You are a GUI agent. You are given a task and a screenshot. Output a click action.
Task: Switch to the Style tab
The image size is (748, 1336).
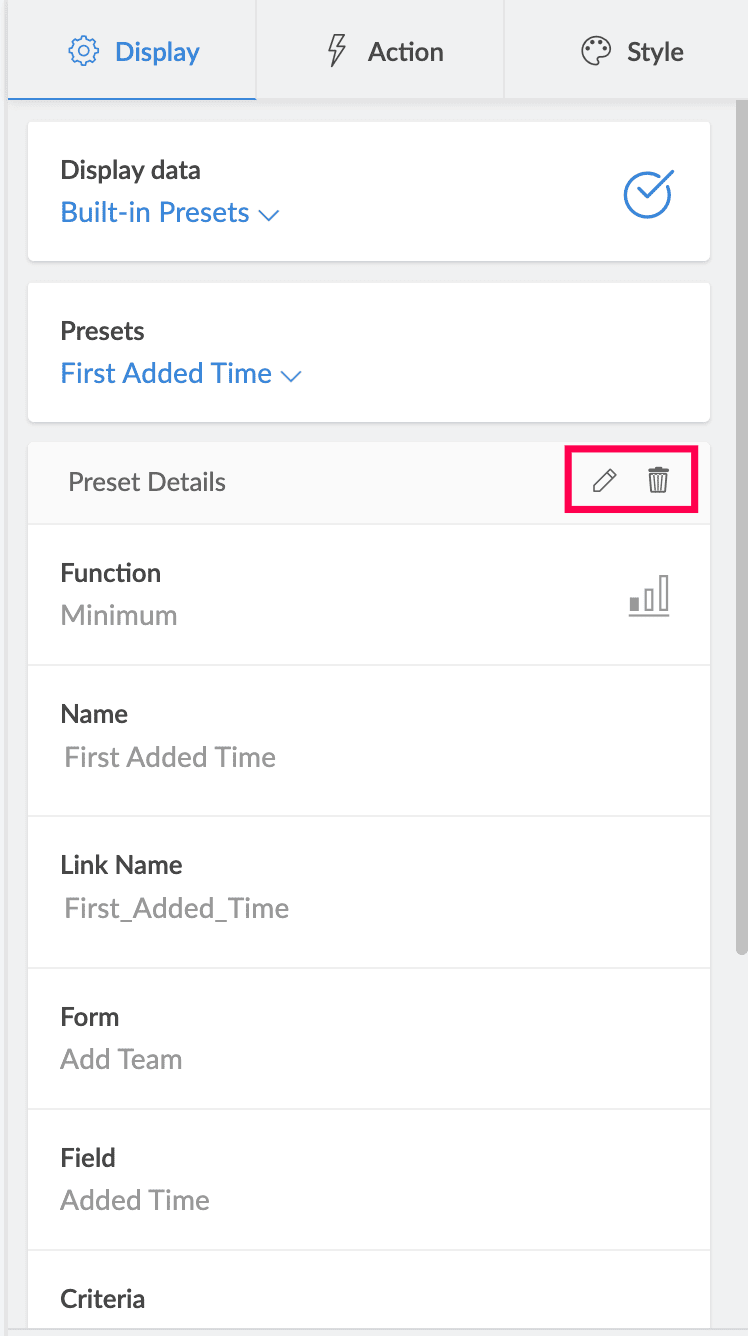tap(632, 52)
